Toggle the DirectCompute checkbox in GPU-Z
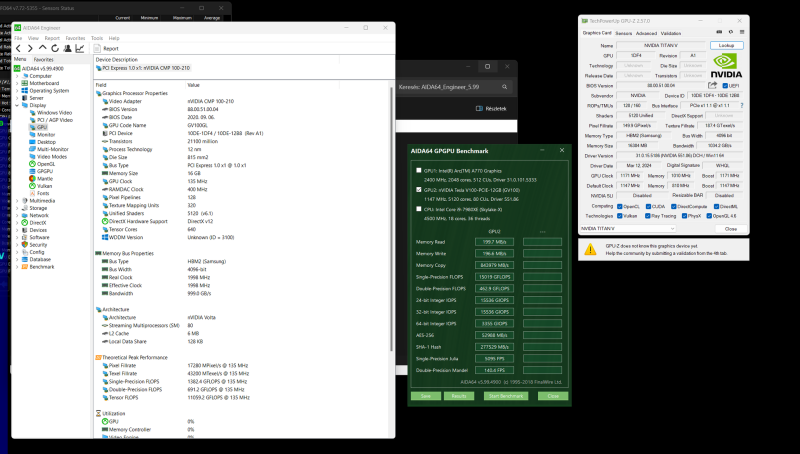 tap(673, 207)
